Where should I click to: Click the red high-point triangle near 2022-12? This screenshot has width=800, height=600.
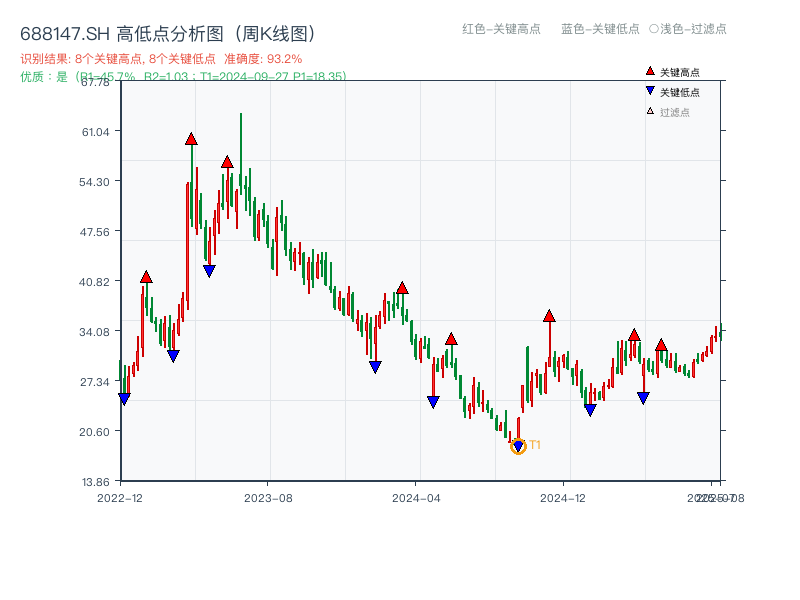147,277
